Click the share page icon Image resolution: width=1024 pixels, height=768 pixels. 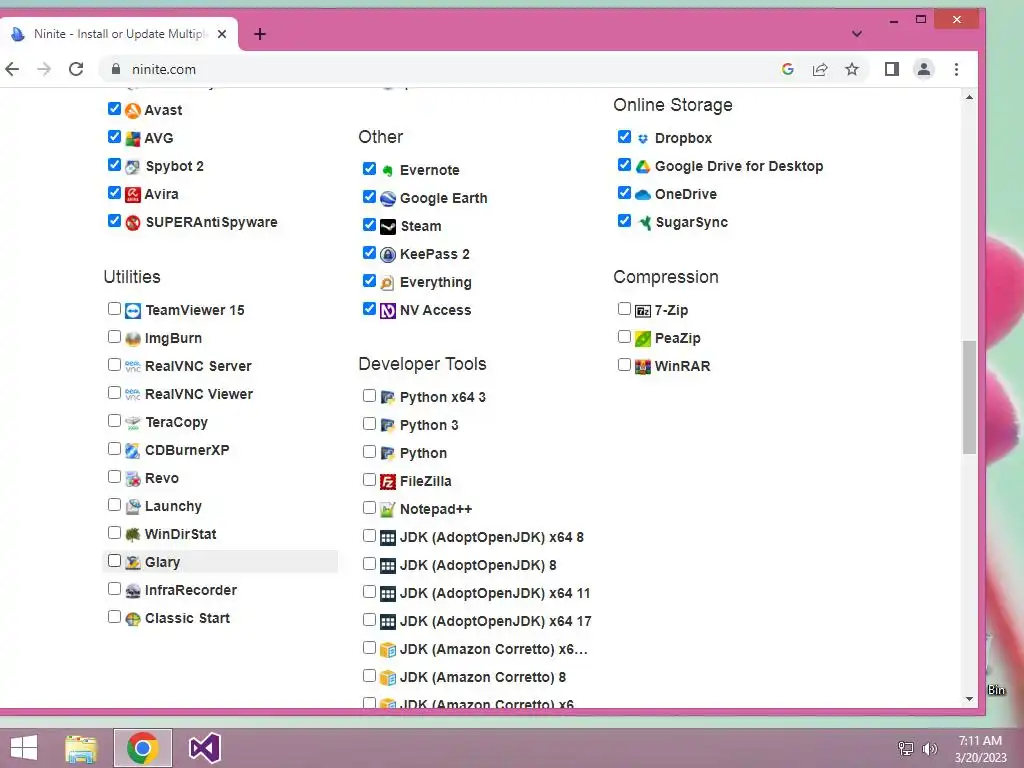tap(820, 69)
